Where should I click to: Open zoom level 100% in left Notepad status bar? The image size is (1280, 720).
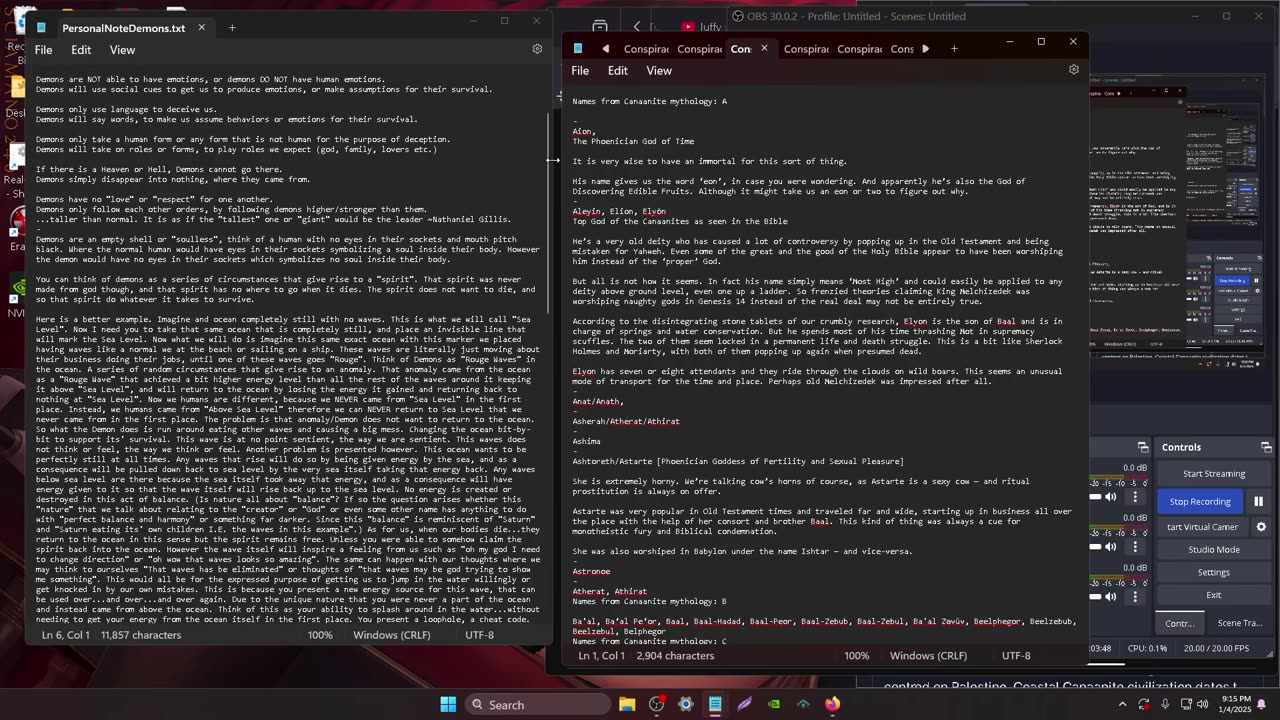click(x=320, y=635)
